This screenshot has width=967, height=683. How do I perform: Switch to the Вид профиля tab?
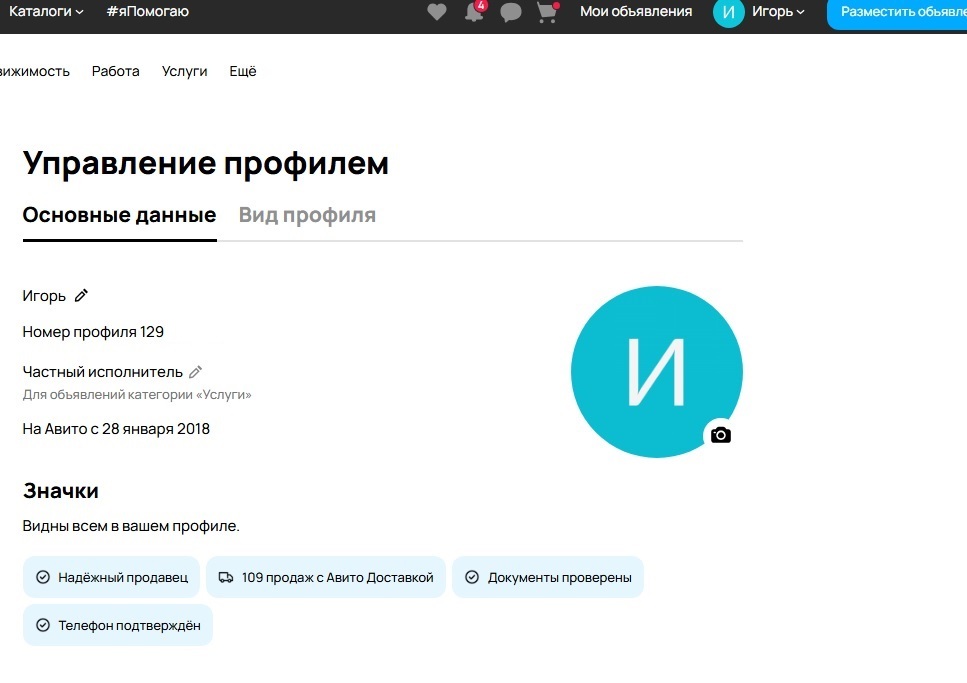click(307, 215)
